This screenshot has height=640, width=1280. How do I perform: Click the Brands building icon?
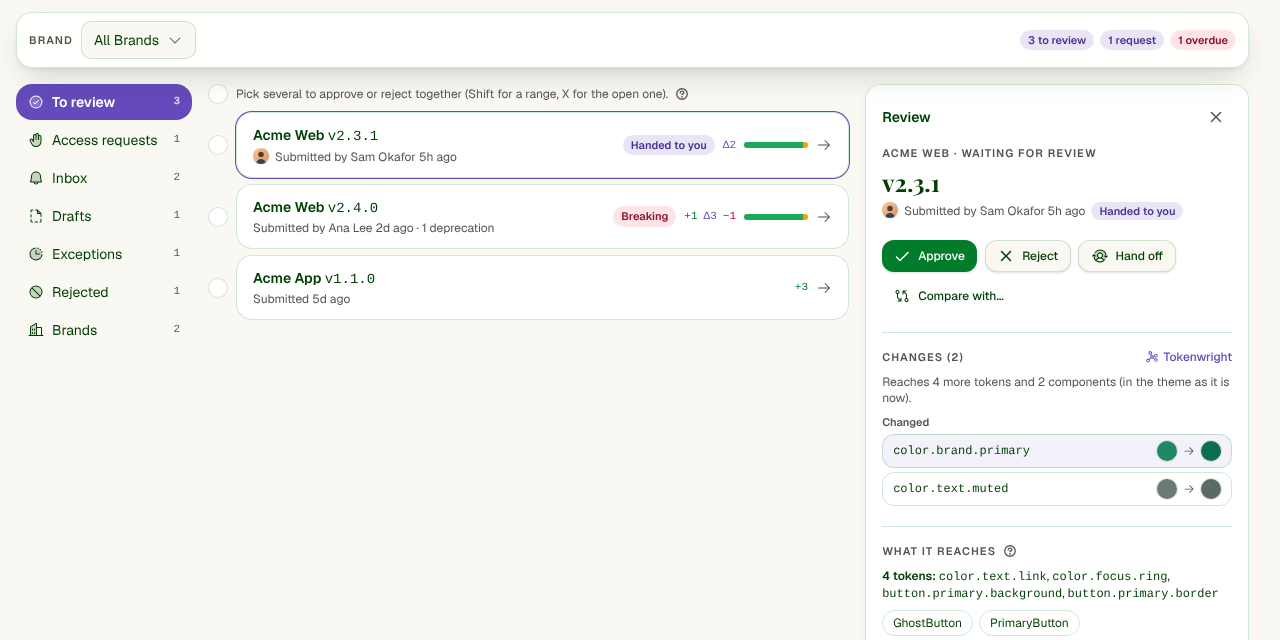tap(36, 330)
